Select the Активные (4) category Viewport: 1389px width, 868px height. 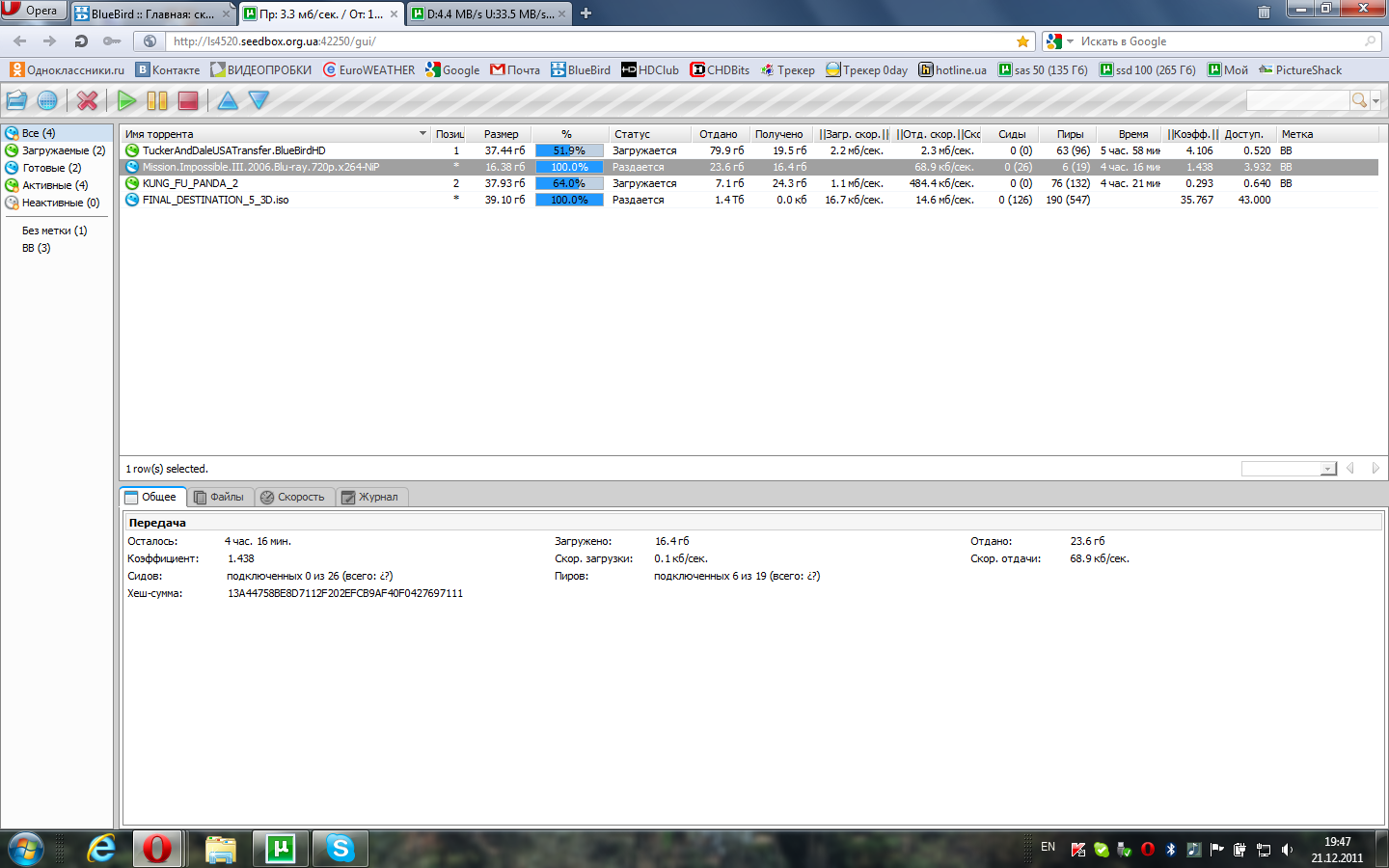pos(57,185)
